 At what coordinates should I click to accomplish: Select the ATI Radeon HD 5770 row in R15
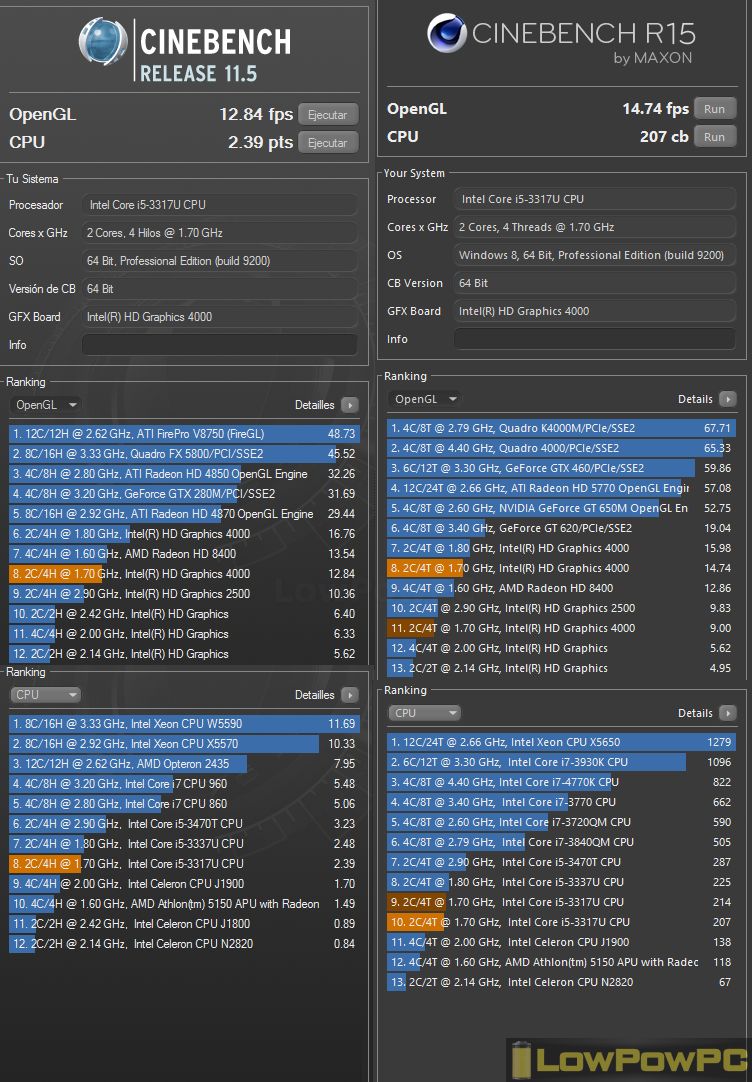(562, 489)
